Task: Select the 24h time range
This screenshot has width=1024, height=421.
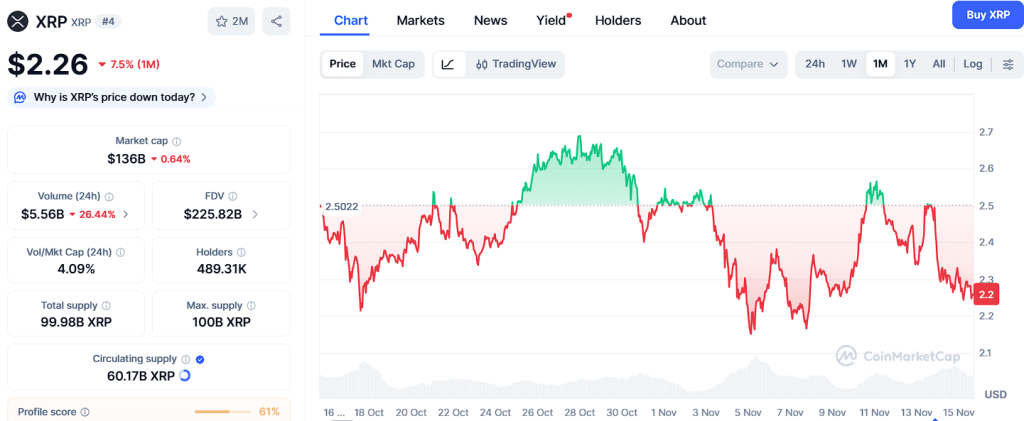Action: (x=815, y=64)
